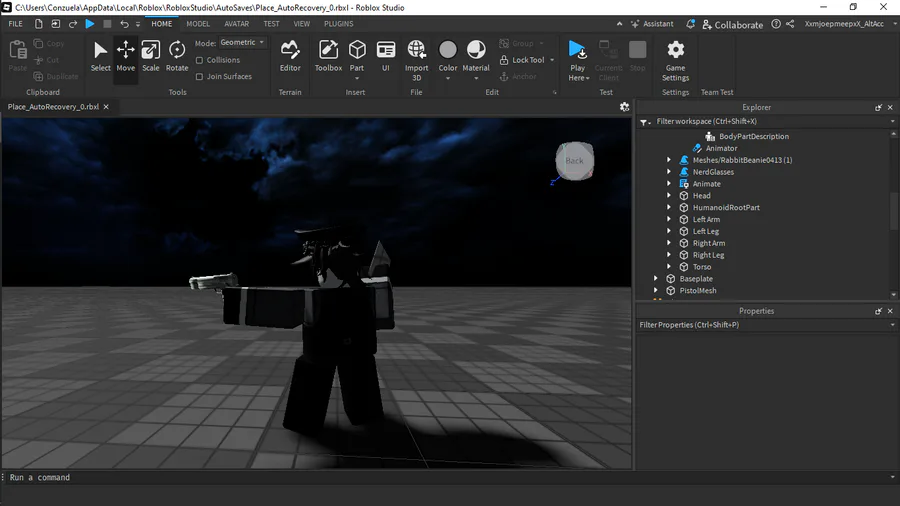
Task: Click Play Here button
Action: point(578,60)
